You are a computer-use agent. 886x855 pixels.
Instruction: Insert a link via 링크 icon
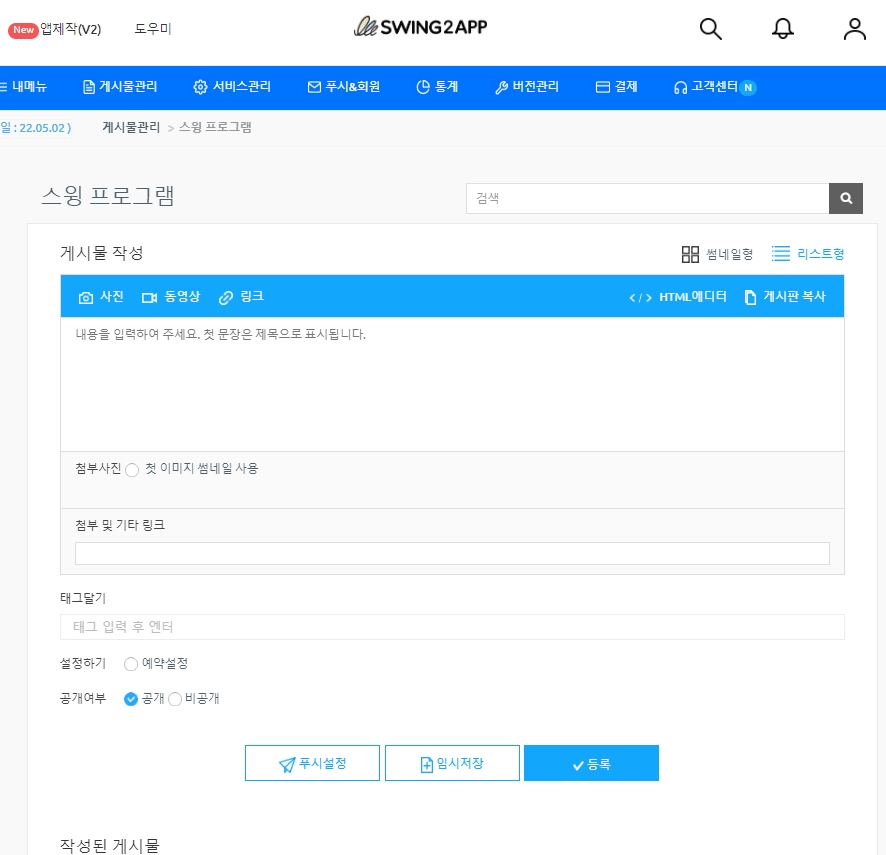241,297
